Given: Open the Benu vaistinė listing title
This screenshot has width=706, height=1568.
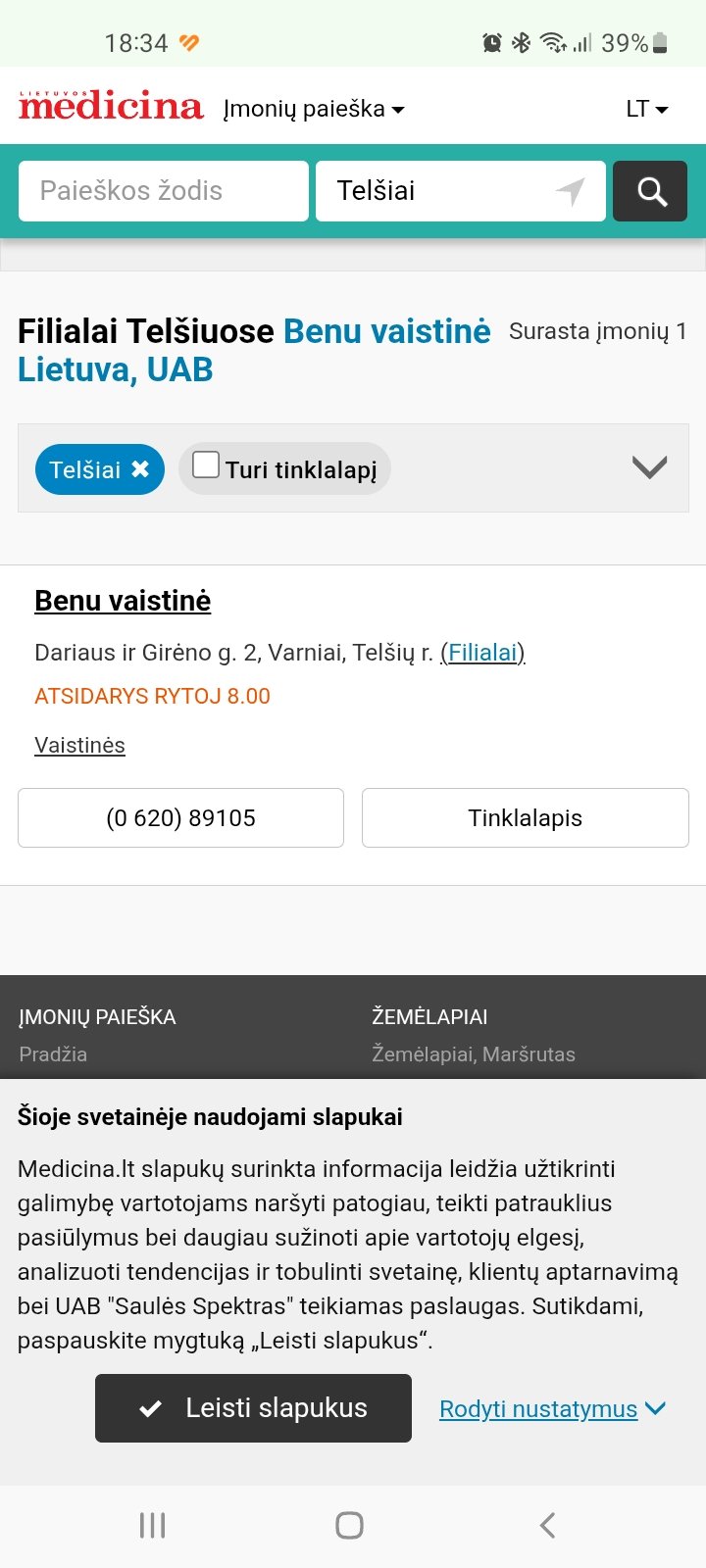Looking at the screenshot, I should [x=123, y=601].
